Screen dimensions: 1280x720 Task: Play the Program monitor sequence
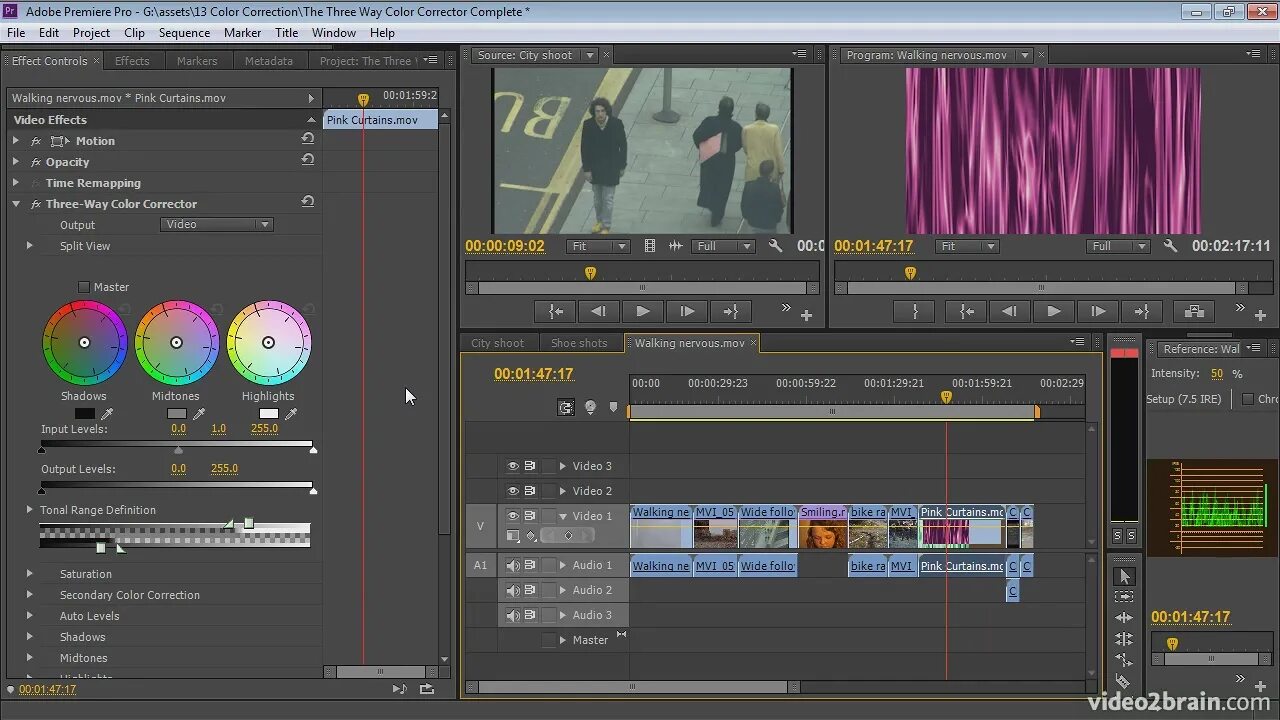tap(1053, 311)
